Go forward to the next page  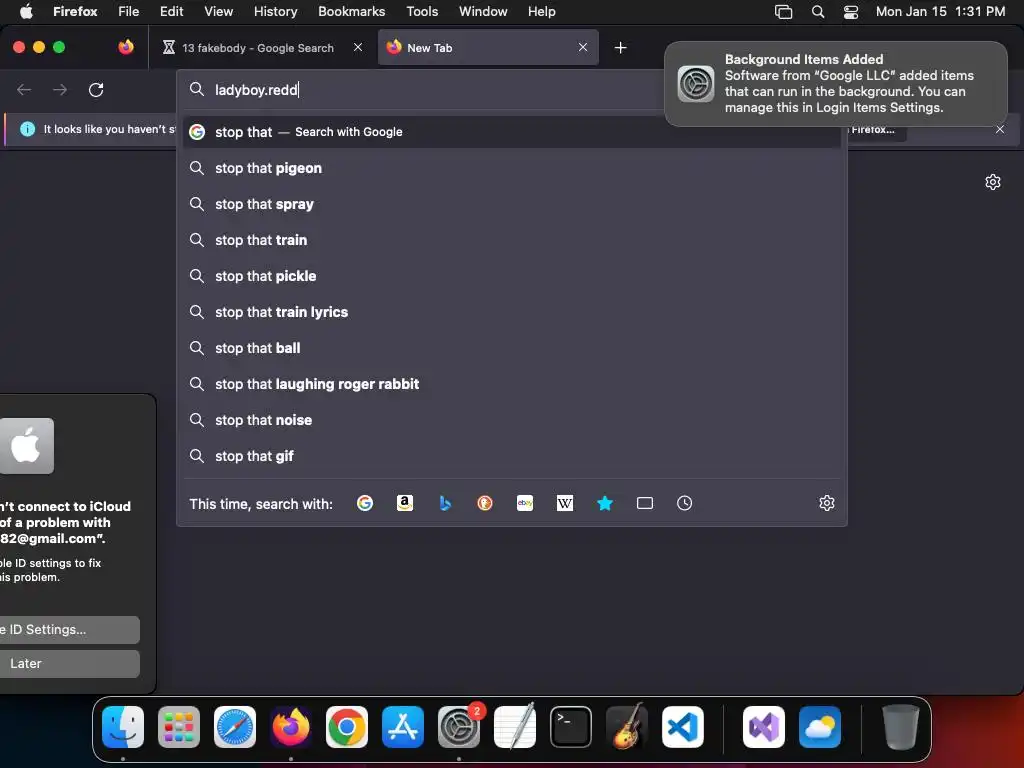60,89
